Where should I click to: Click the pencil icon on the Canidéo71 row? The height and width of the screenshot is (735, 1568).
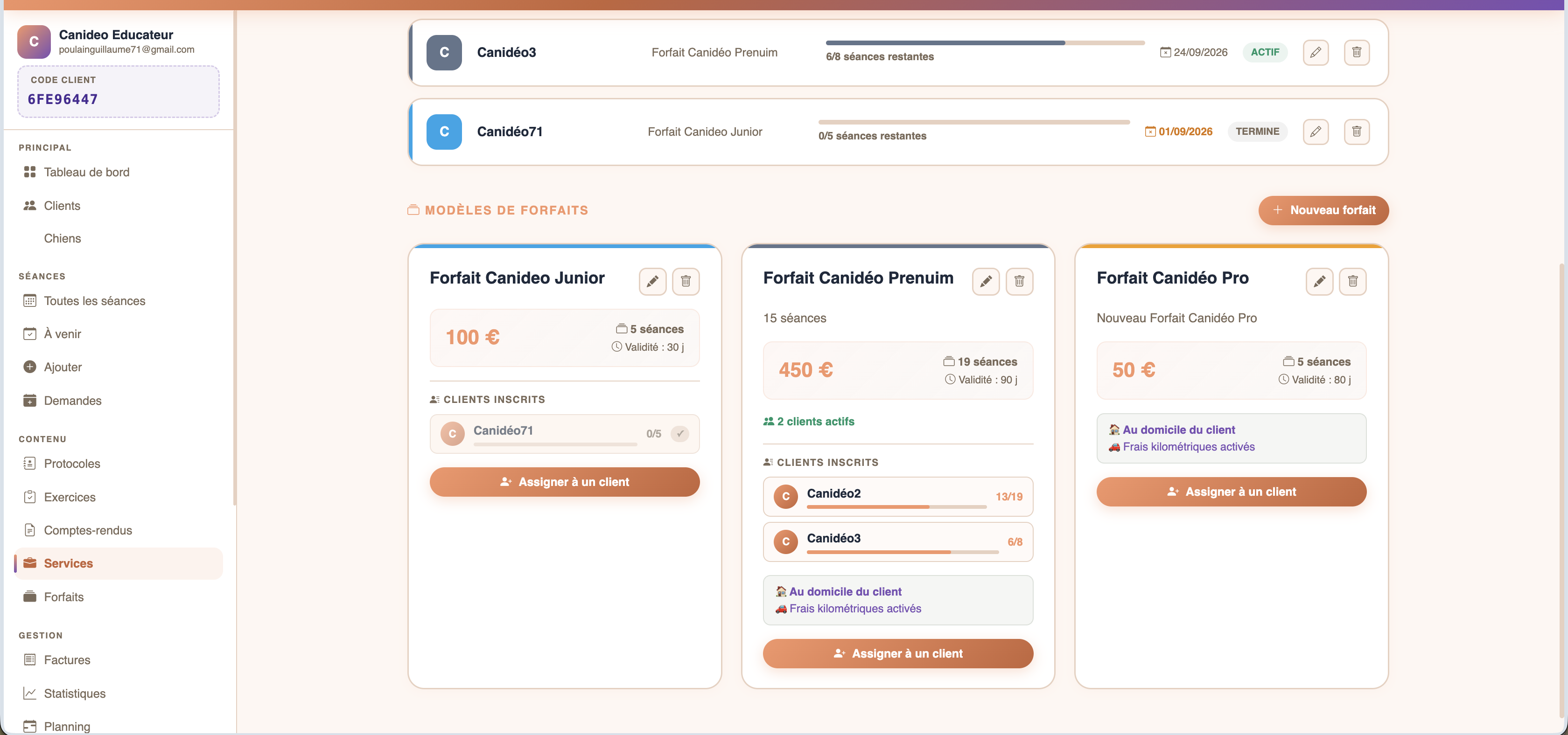[x=1316, y=132]
